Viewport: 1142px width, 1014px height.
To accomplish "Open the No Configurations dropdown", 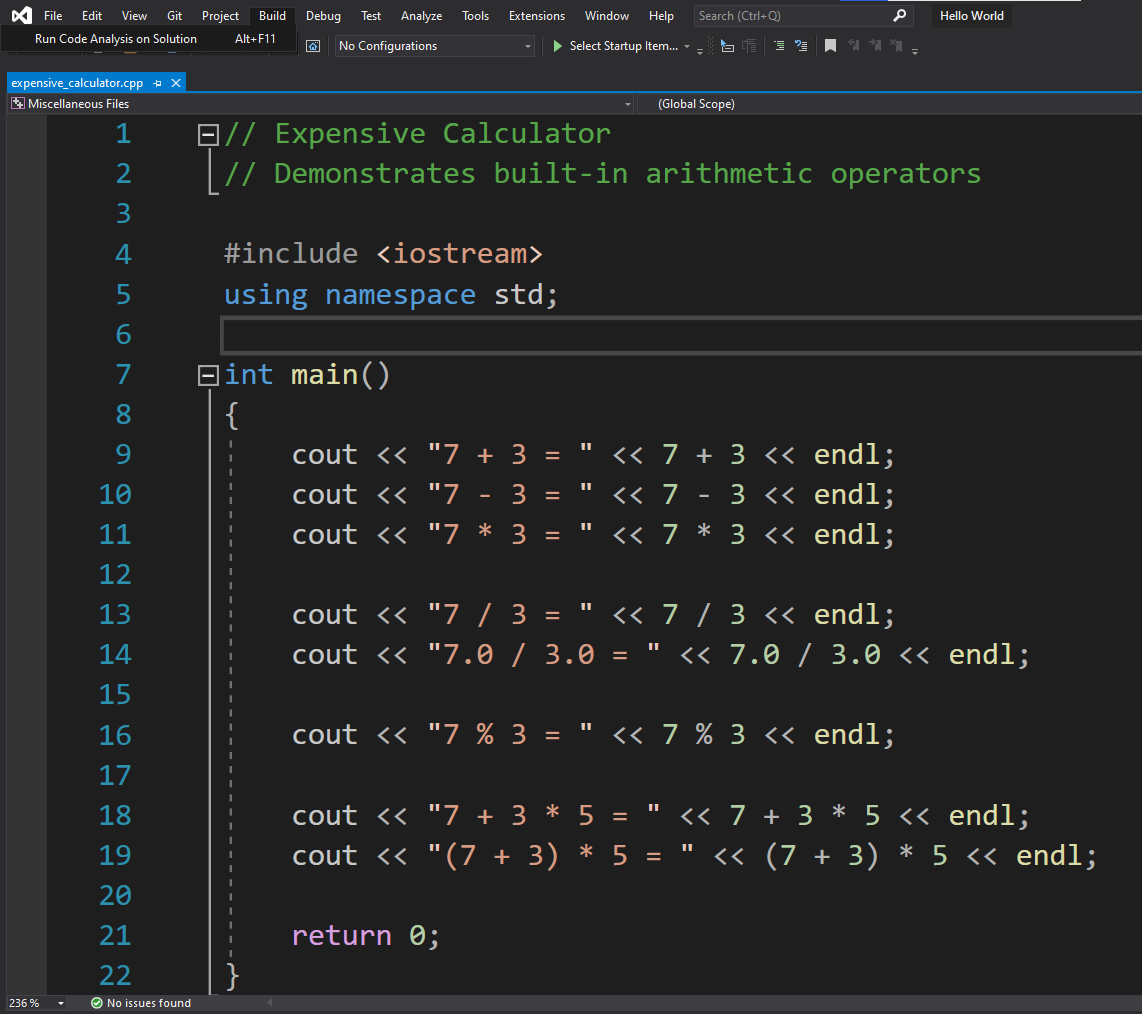I will coord(435,46).
